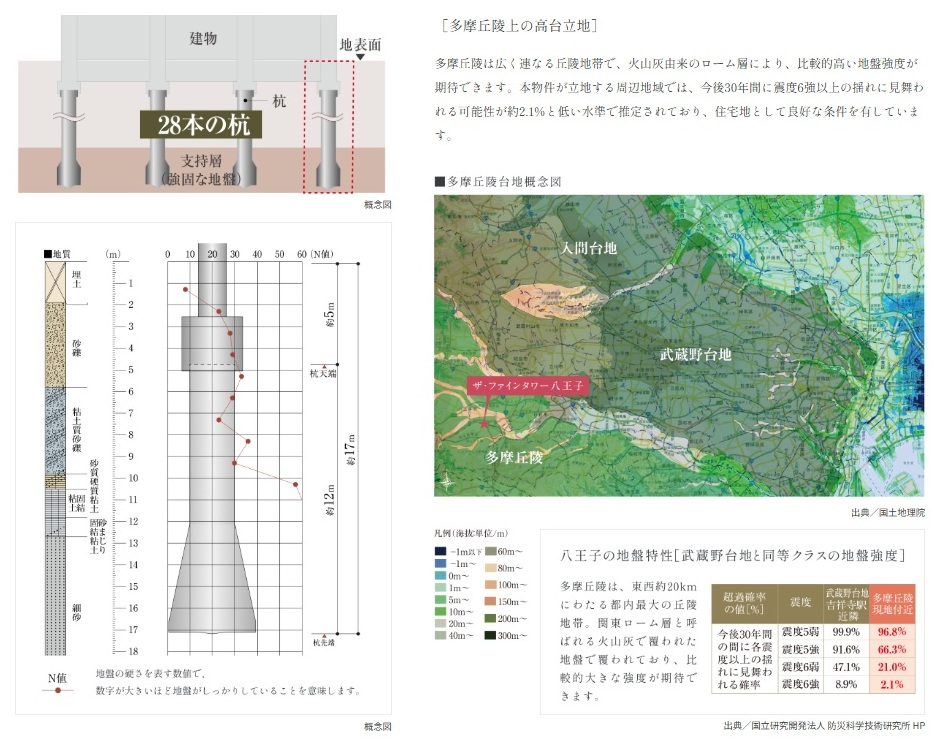Click the 2.1% cell in the table
Viewport: 941px width, 742px height.
point(891,684)
